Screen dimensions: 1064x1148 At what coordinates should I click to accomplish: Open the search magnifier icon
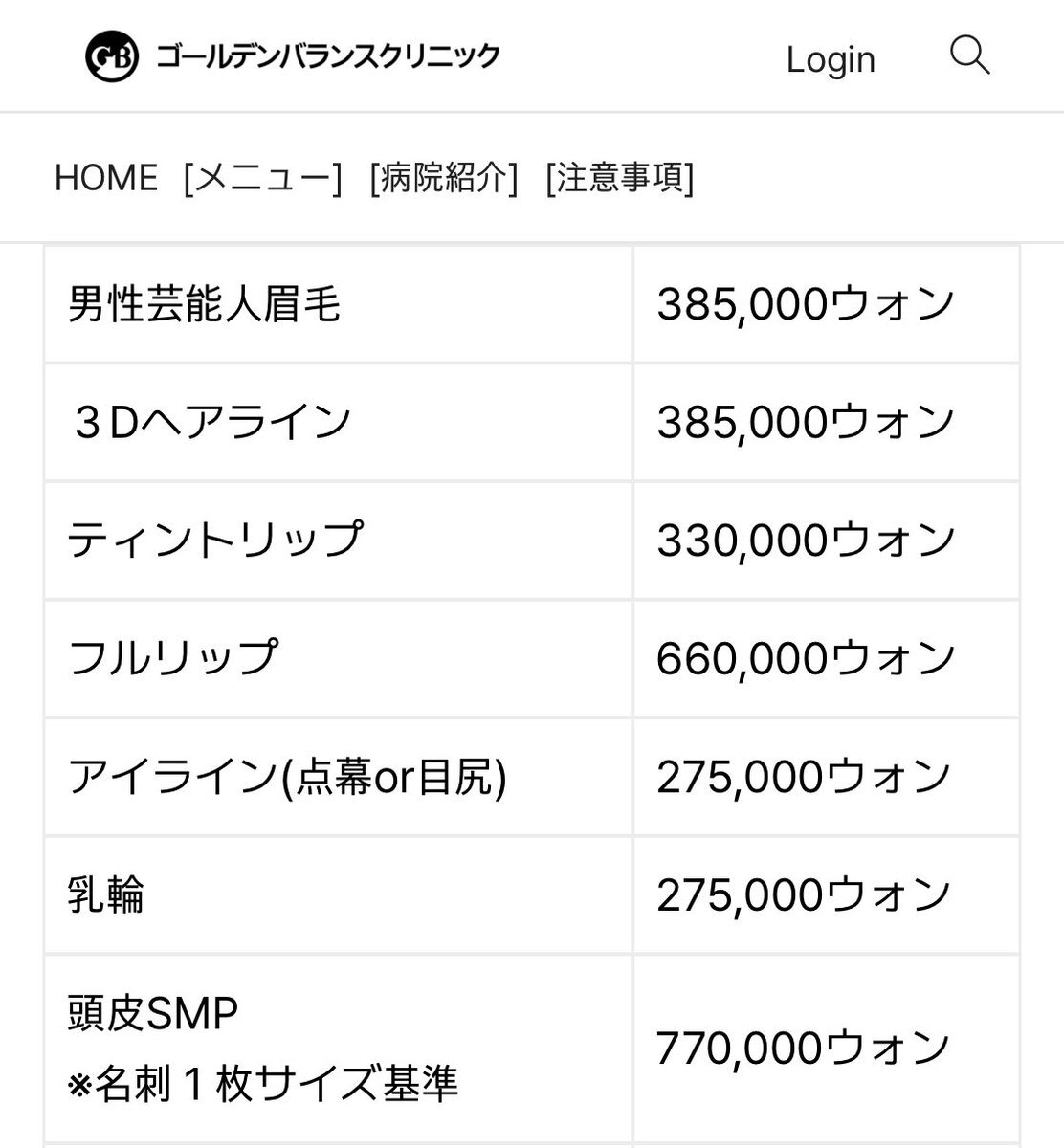click(x=969, y=55)
